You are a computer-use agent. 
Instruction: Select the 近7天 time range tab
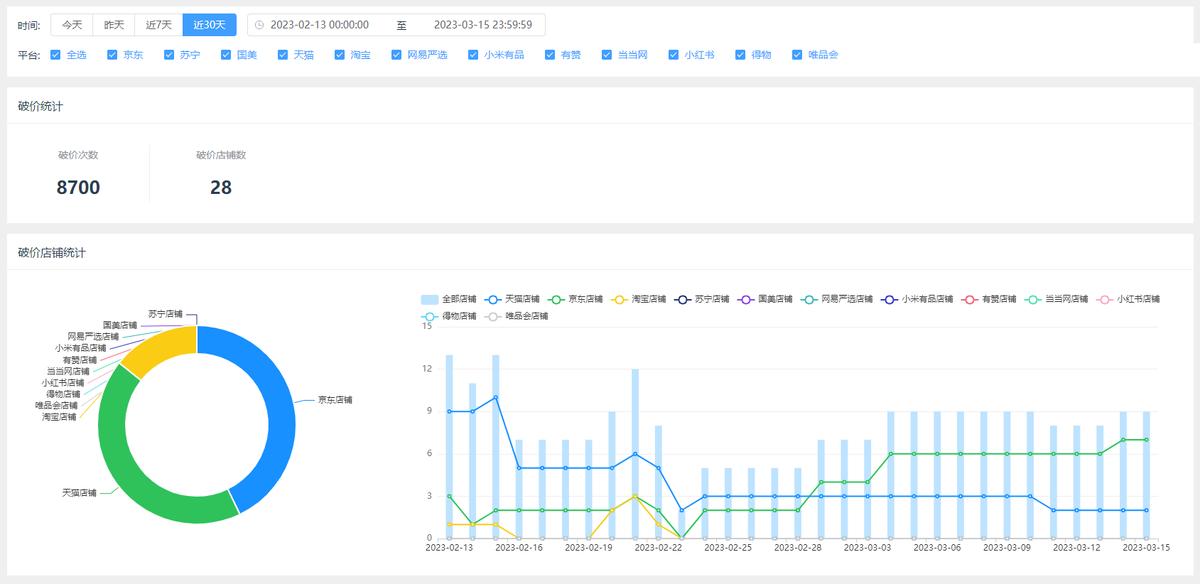(x=158, y=25)
